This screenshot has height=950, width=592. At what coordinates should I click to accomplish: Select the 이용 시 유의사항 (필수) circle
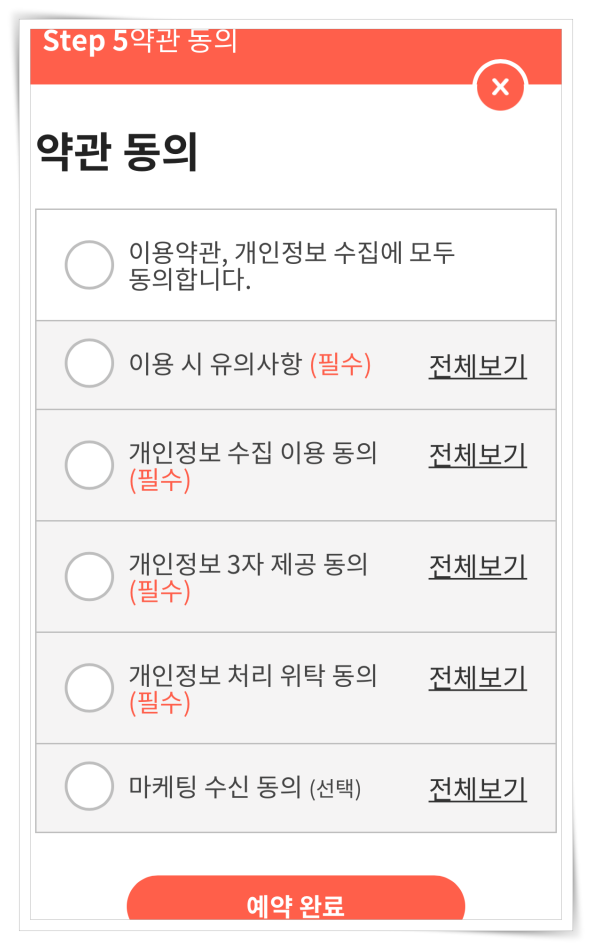[x=89, y=363]
